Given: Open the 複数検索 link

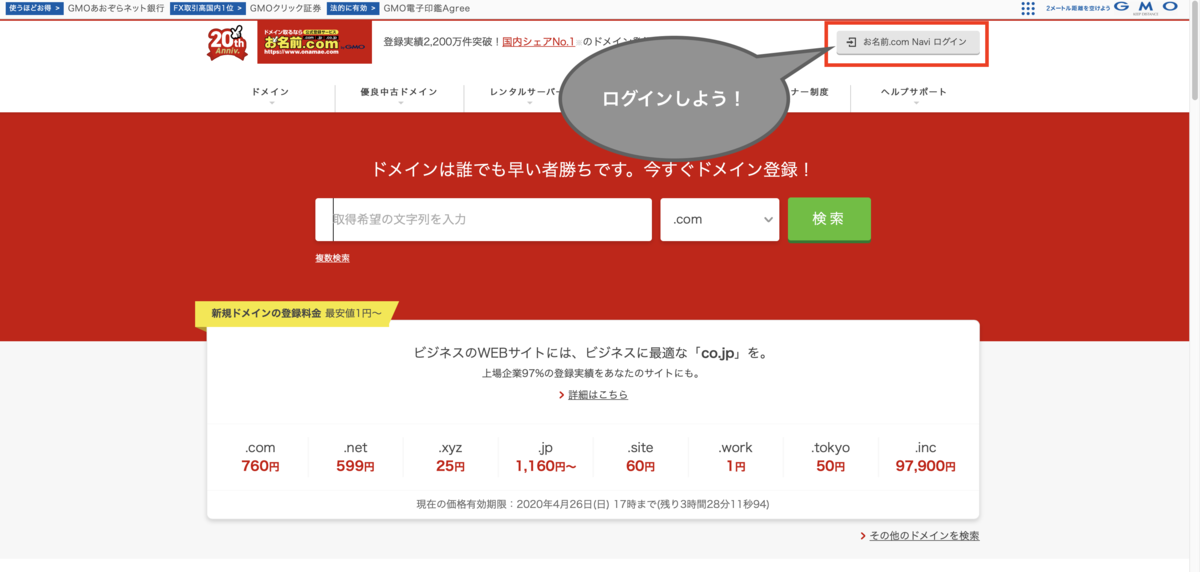Looking at the screenshot, I should 333,258.
